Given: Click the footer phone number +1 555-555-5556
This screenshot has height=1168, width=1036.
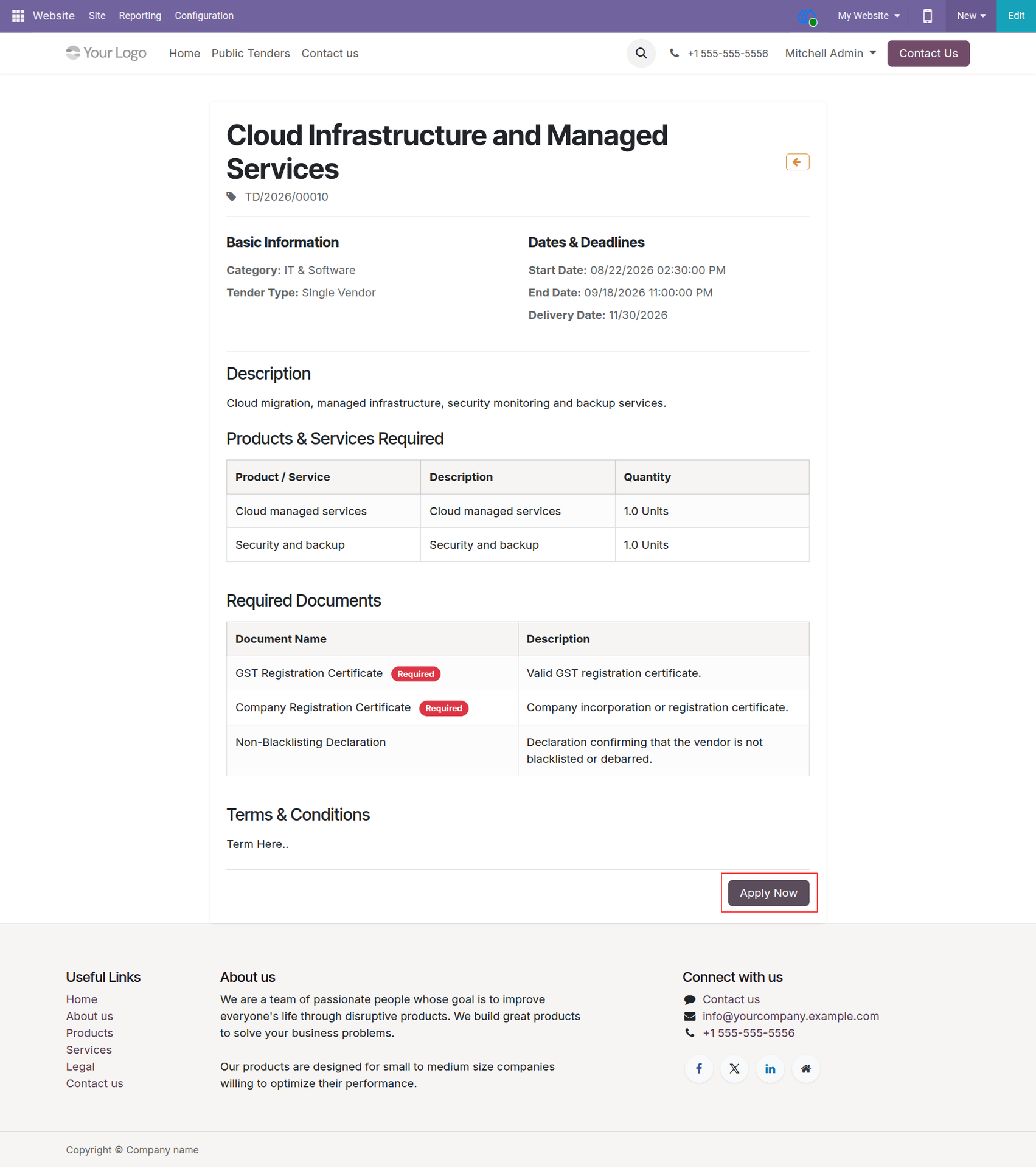Looking at the screenshot, I should pyautogui.click(x=748, y=1033).
